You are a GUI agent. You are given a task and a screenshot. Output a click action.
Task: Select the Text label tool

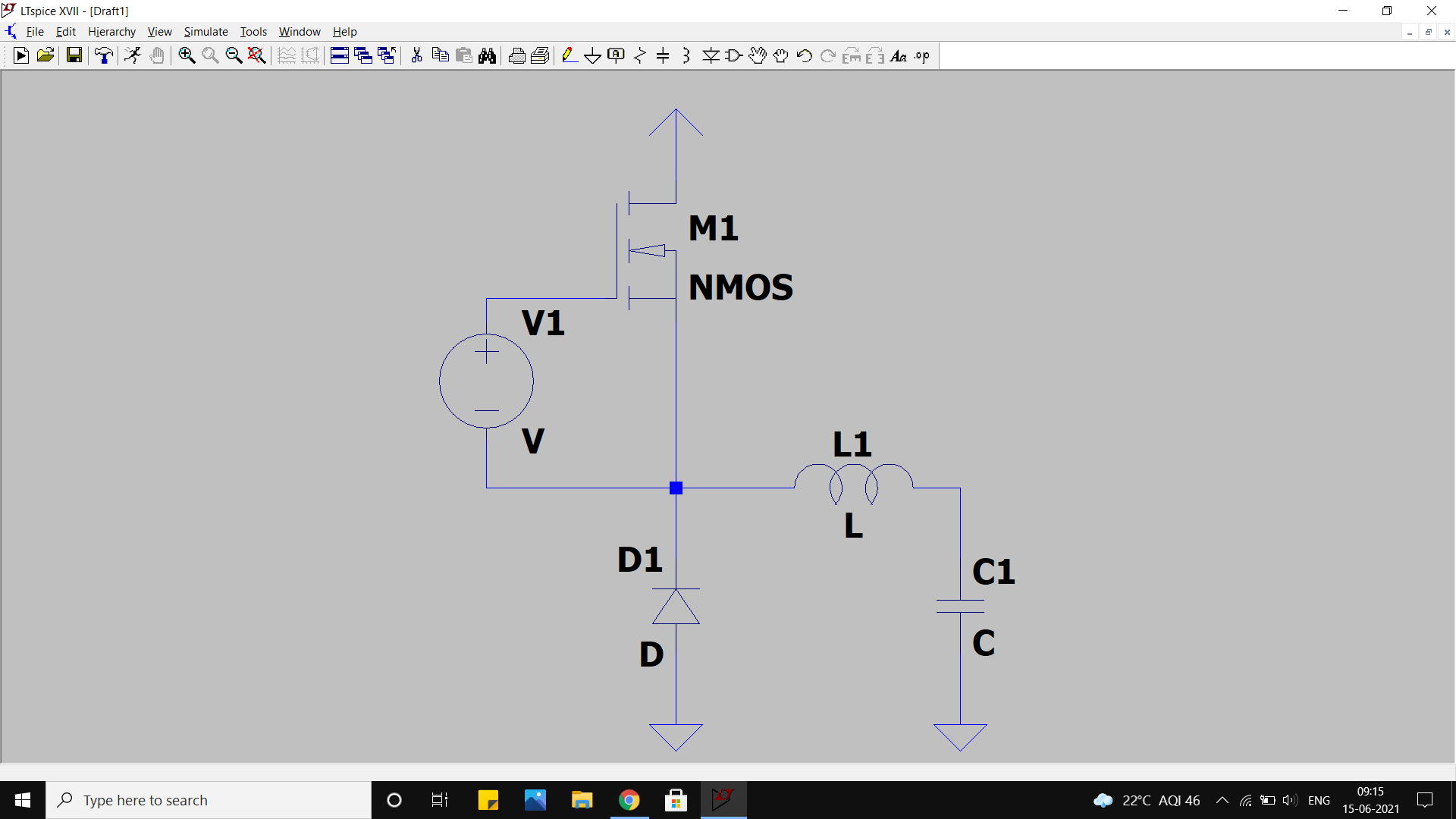[897, 56]
